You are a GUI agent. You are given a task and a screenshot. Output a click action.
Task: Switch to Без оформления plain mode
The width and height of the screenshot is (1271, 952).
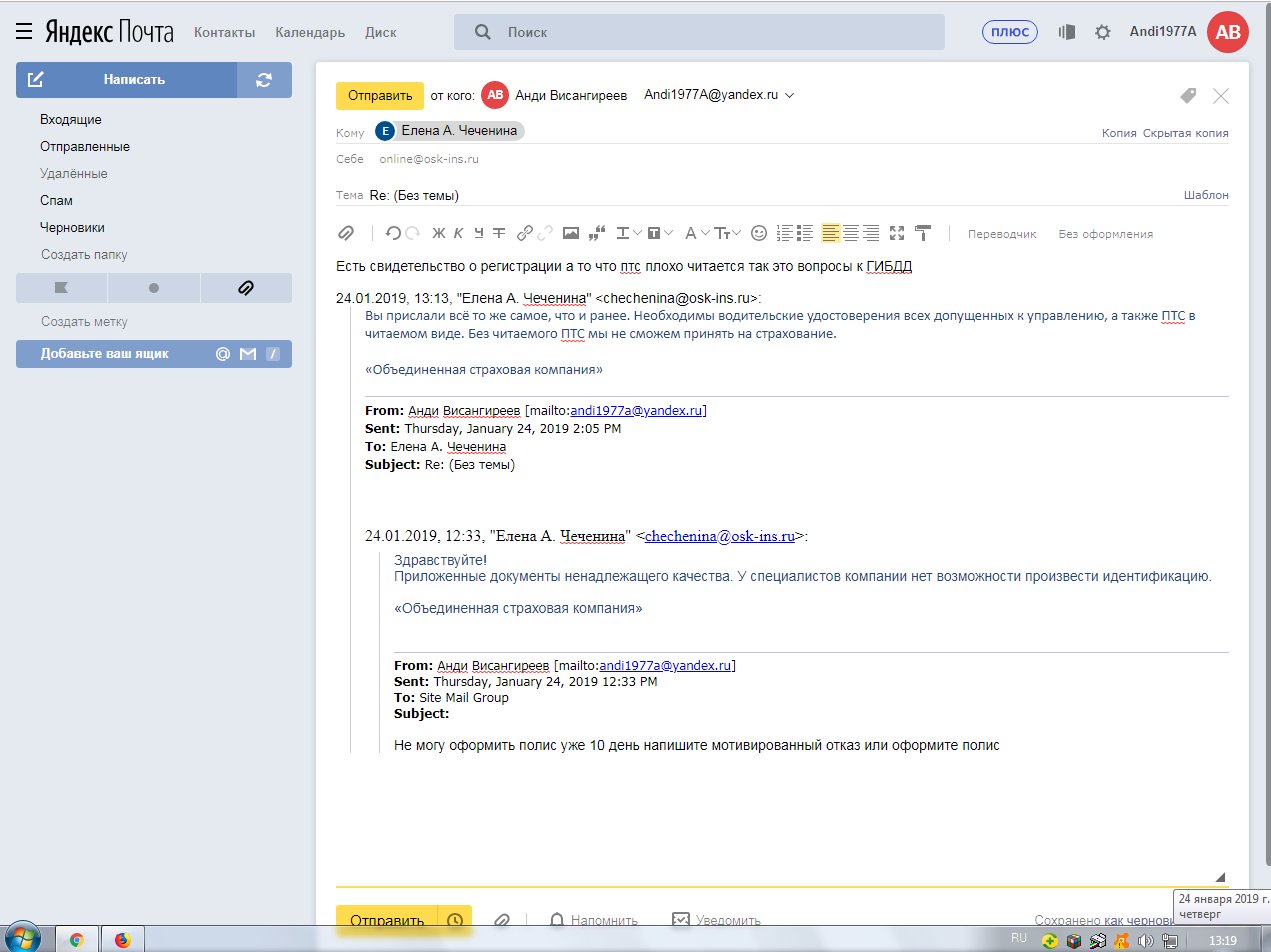(1106, 234)
